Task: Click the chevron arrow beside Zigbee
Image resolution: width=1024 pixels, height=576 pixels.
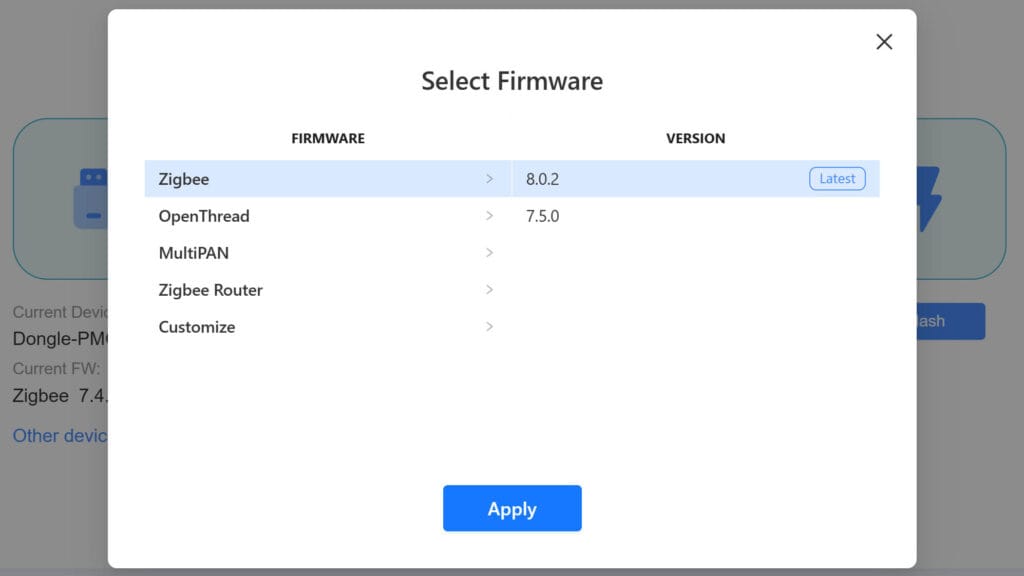Action: pyautogui.click(x=489, y=179)
